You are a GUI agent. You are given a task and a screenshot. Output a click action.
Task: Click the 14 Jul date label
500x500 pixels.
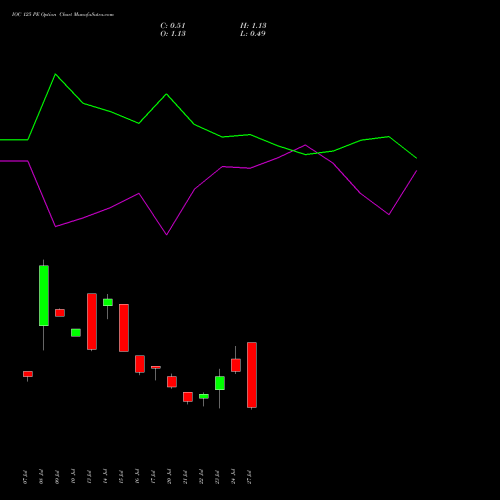[105, 477]
